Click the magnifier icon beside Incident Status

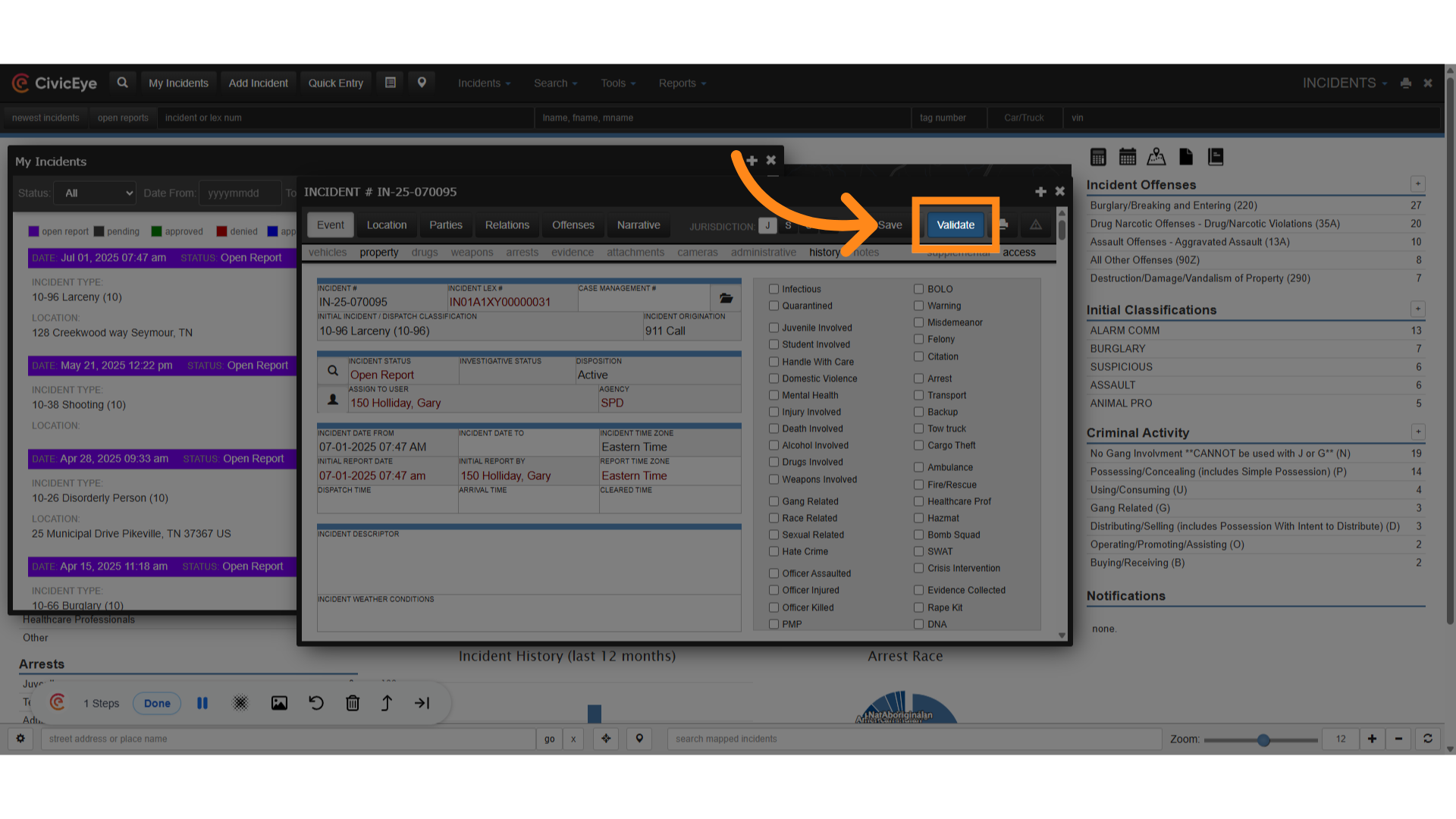pyautogui.click(x=333, y=371)
